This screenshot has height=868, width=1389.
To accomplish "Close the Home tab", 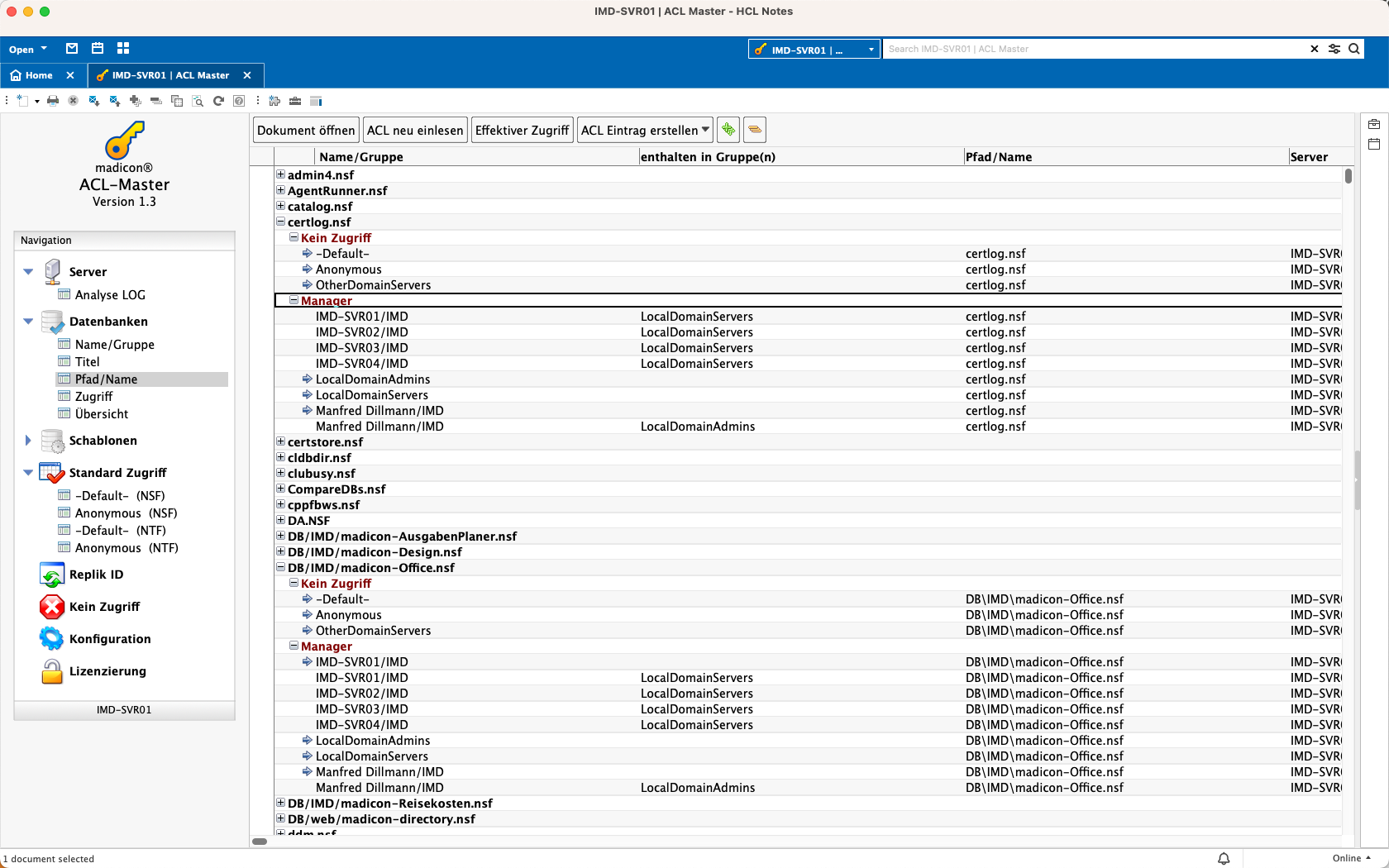I will pos(70,75).
